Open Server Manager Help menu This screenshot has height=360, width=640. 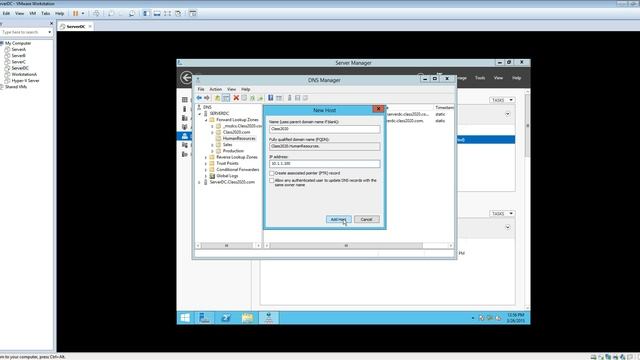(516, 78)
